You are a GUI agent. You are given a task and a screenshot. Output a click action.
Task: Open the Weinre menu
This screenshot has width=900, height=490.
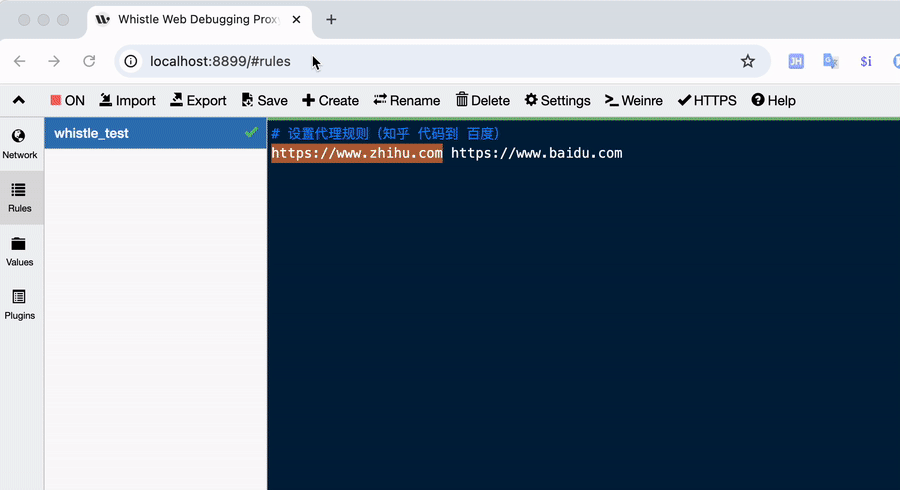[x=634, y=100]
